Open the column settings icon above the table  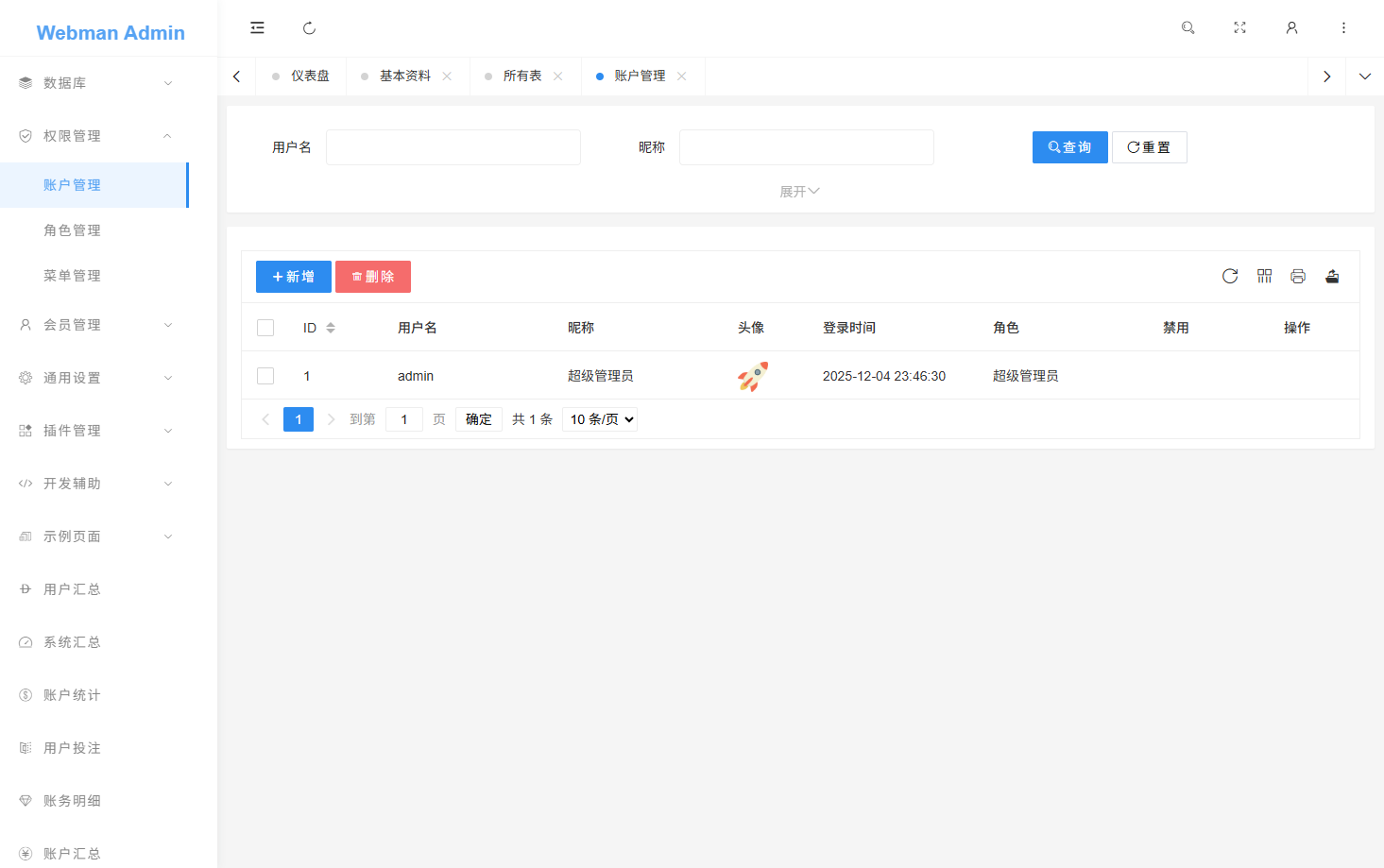[1264, 276]
